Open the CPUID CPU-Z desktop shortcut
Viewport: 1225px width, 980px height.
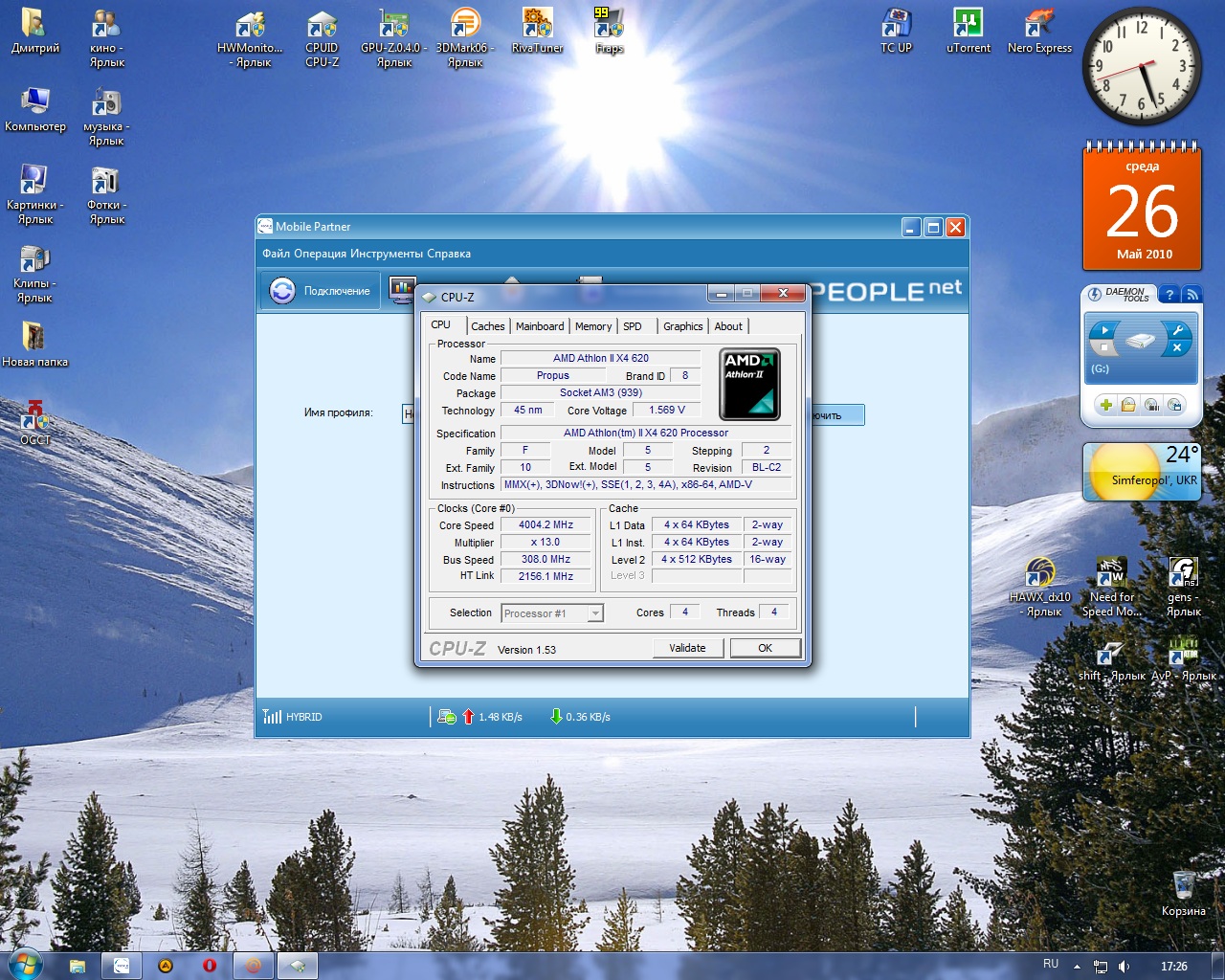pos(322,38)
